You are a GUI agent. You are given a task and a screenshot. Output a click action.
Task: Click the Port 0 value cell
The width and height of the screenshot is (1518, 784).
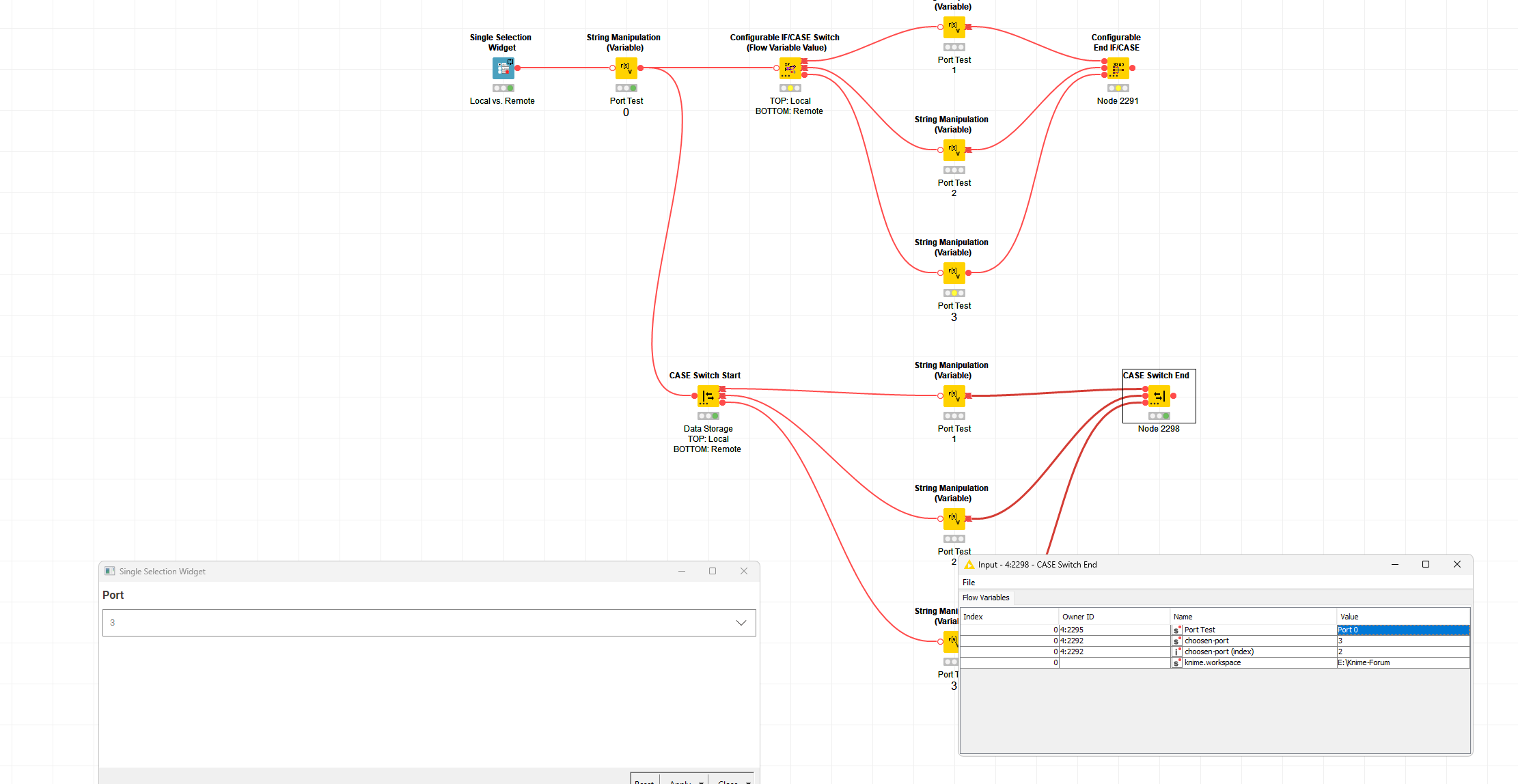pyautogui.click(x=1402, y=630)
